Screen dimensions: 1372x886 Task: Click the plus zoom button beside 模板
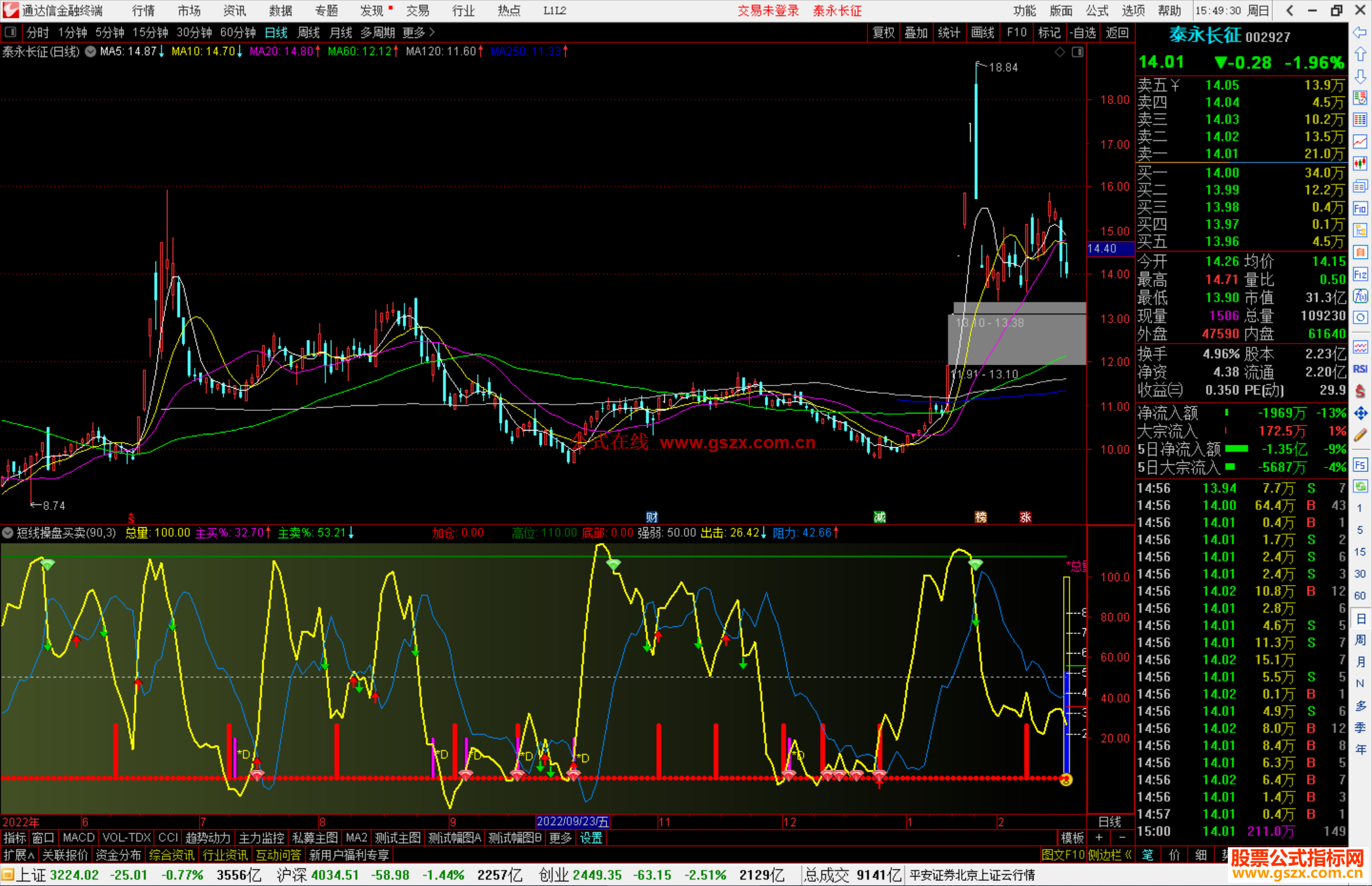pyautogui.click(x=1099, y=838)
